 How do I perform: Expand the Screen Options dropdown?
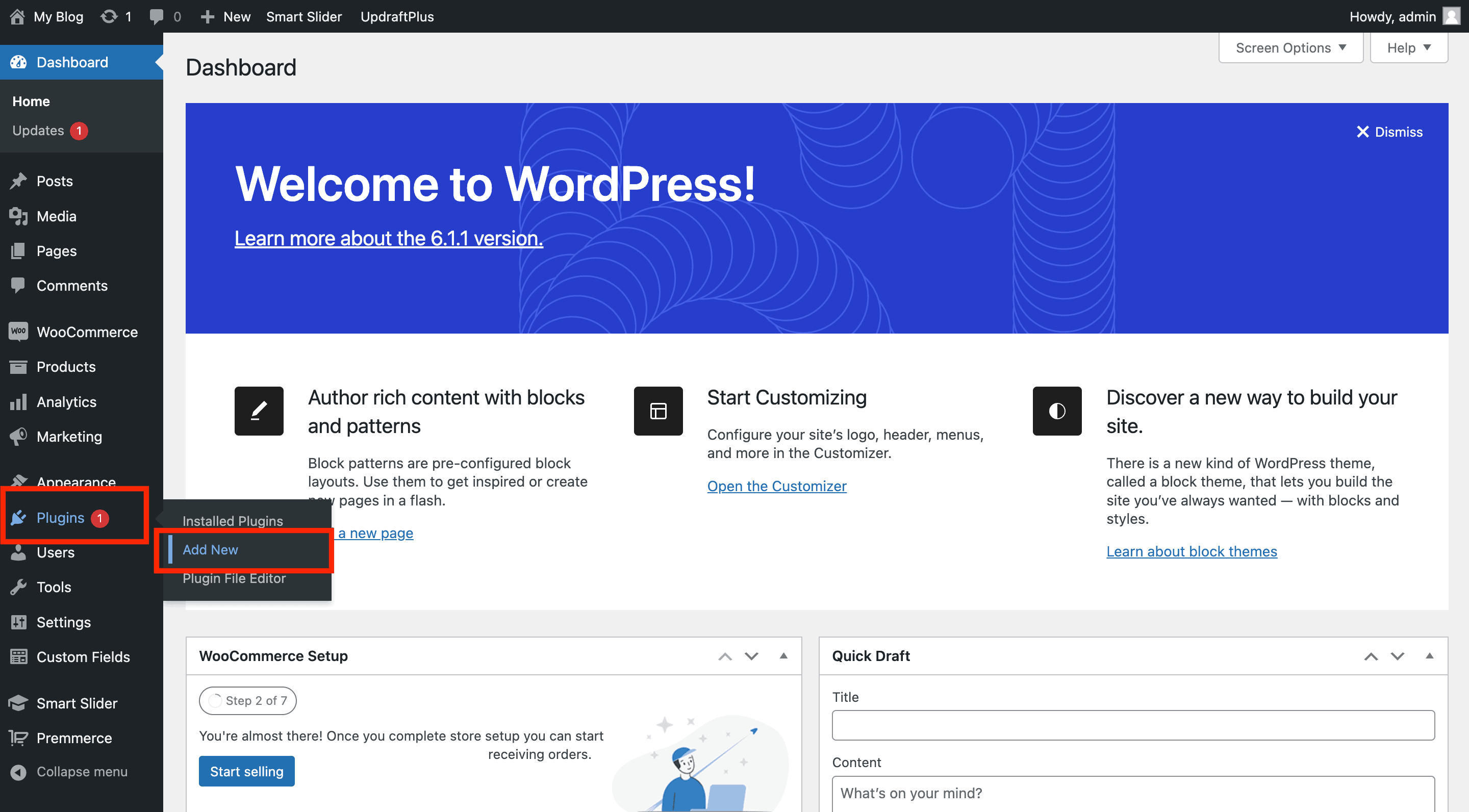click(1290, 48)
